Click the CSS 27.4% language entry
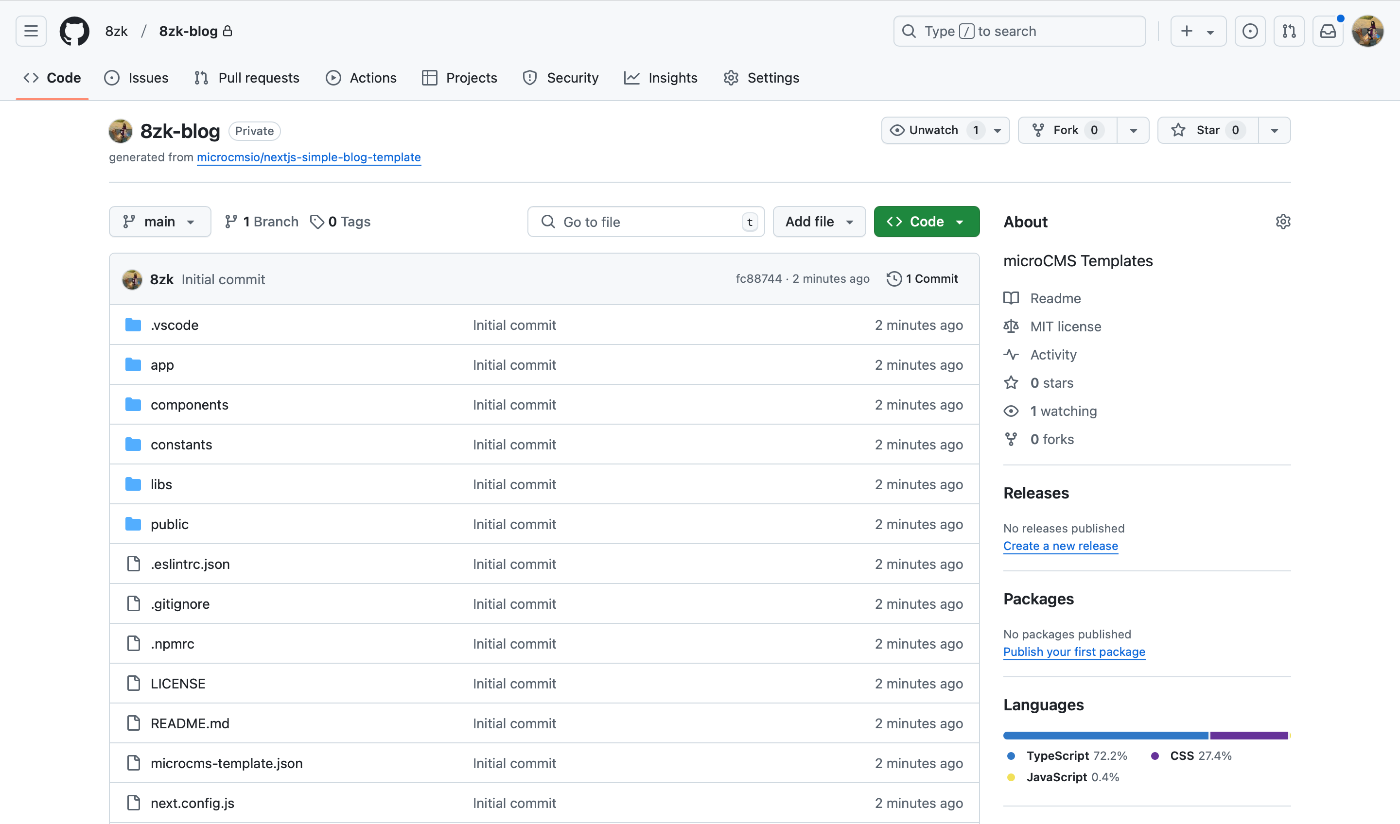Viewport: 1400px width, 824px height. [x=1191, y=756]
